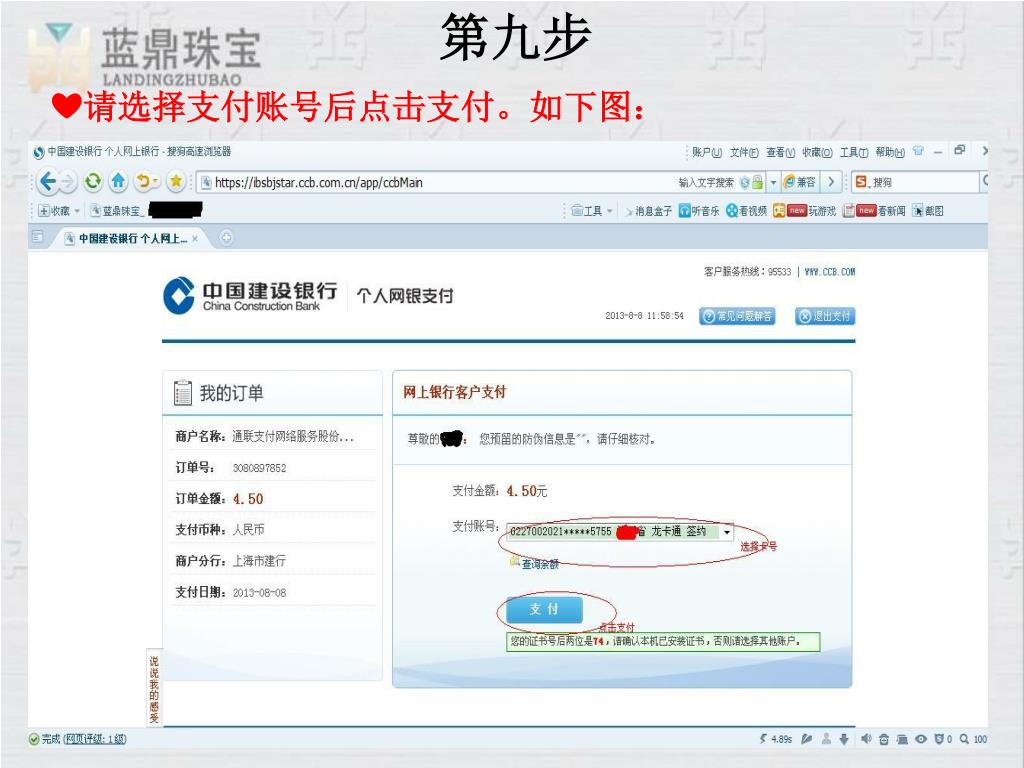The image size is (1024, 768).
Task: Click the 兼容 compatibility mode button
Action: (800, 182)
